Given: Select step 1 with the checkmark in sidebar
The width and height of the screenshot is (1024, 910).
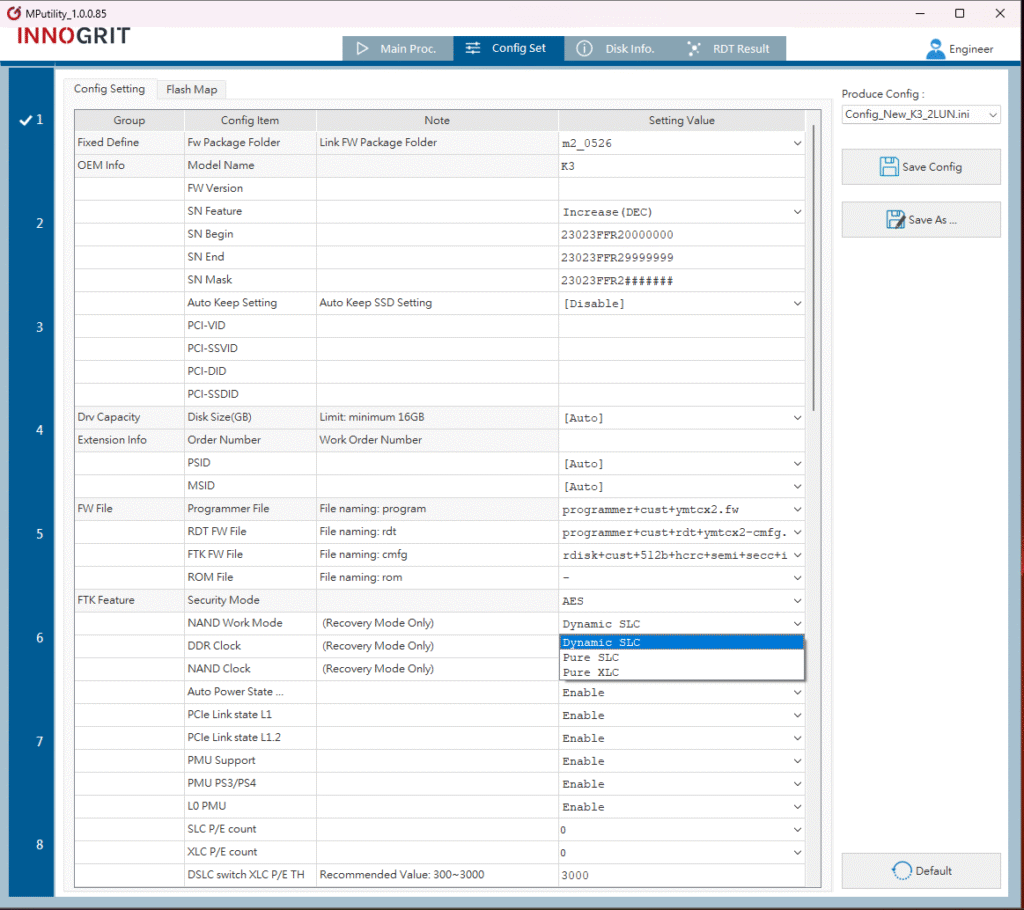Looking at the screenshot, I should 31,120.
